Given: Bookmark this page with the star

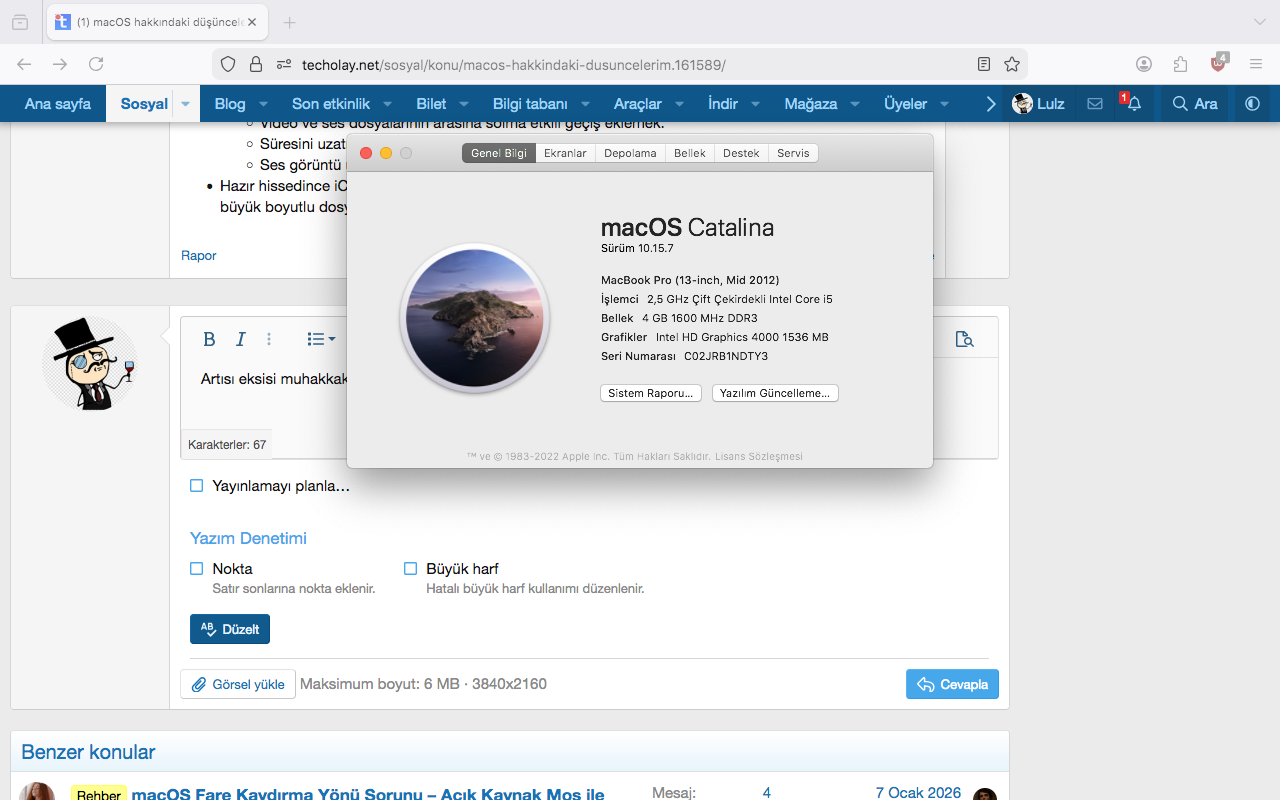Looking at the screenshot, I should point(1012,64).
